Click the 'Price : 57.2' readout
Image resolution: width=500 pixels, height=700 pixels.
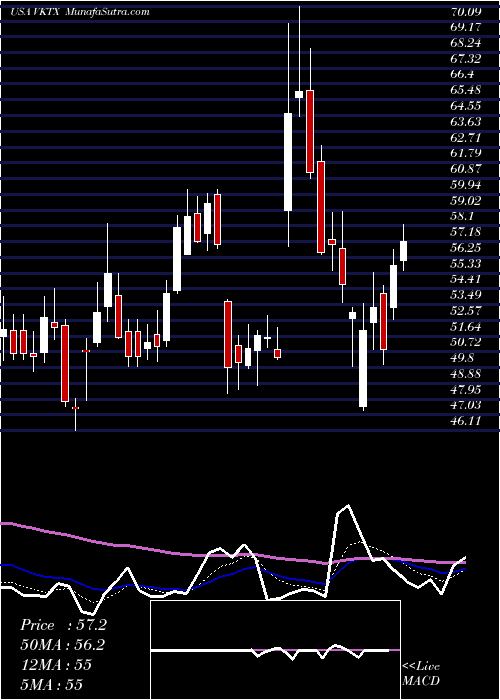(63, 625)
